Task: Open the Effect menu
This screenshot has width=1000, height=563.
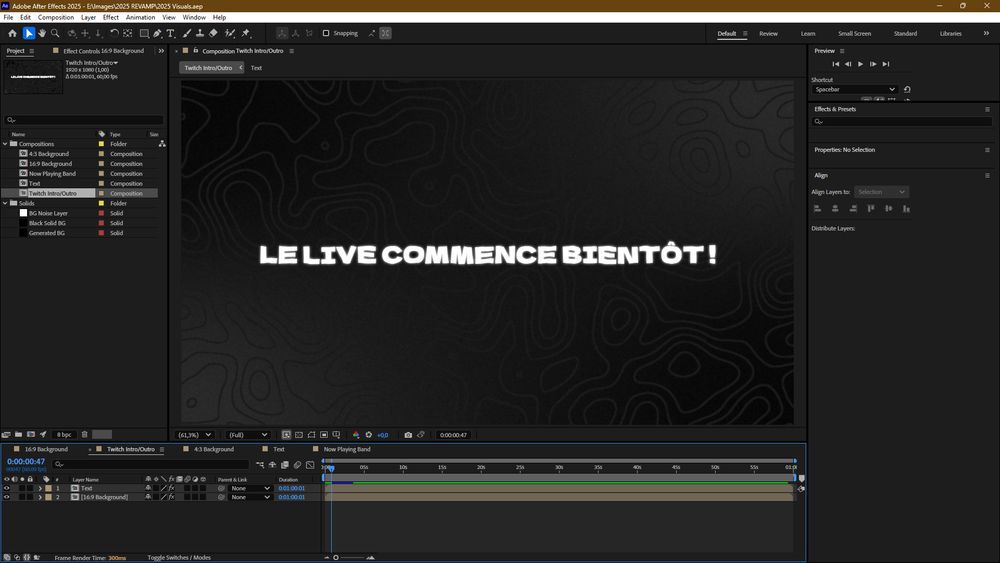Action: click(111, 17)
